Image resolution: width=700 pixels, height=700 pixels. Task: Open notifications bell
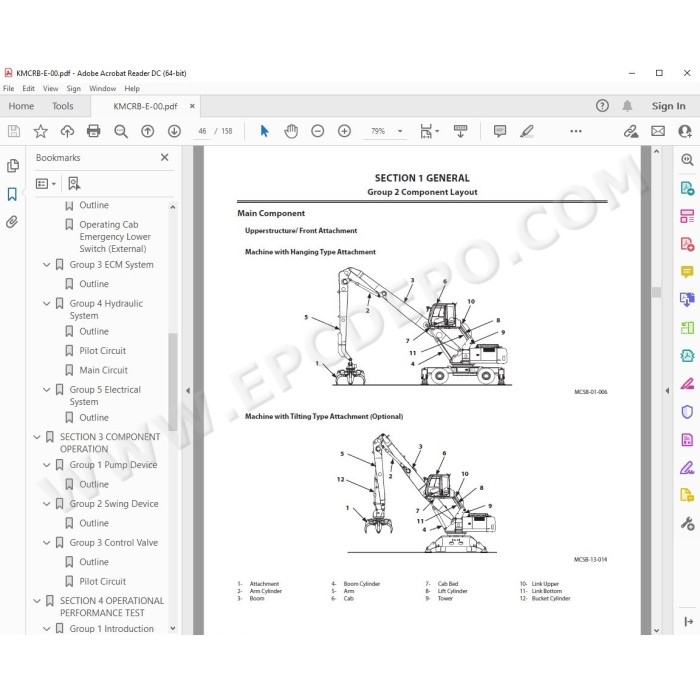pyautogui.click(x=627, y=106)
